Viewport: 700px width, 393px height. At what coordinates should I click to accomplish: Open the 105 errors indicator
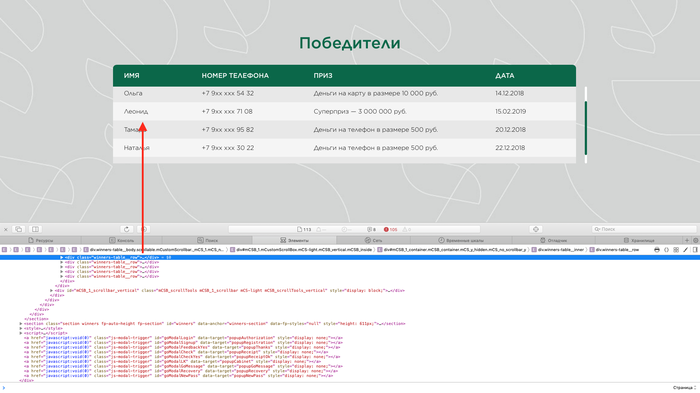pos(391,230)
